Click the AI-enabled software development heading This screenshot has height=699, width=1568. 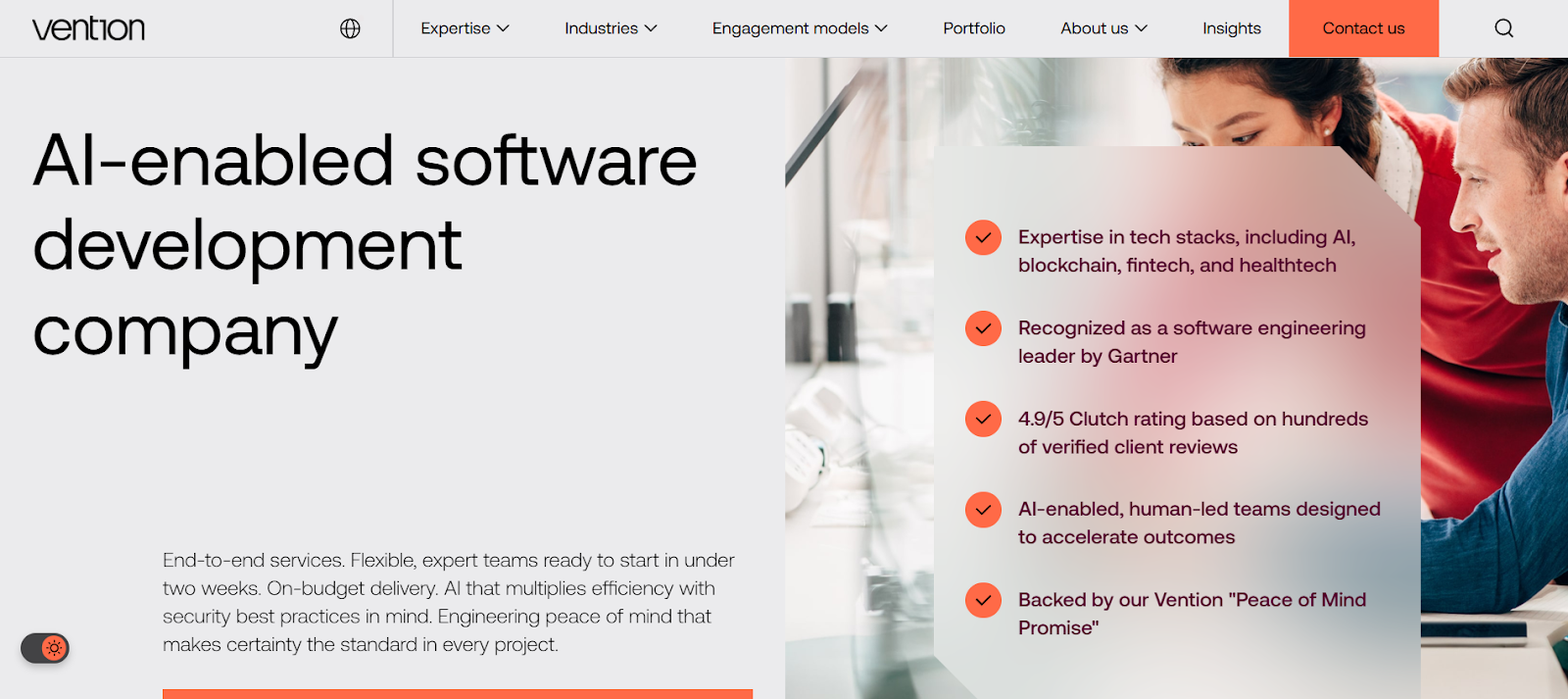click(x=365, y=245)
